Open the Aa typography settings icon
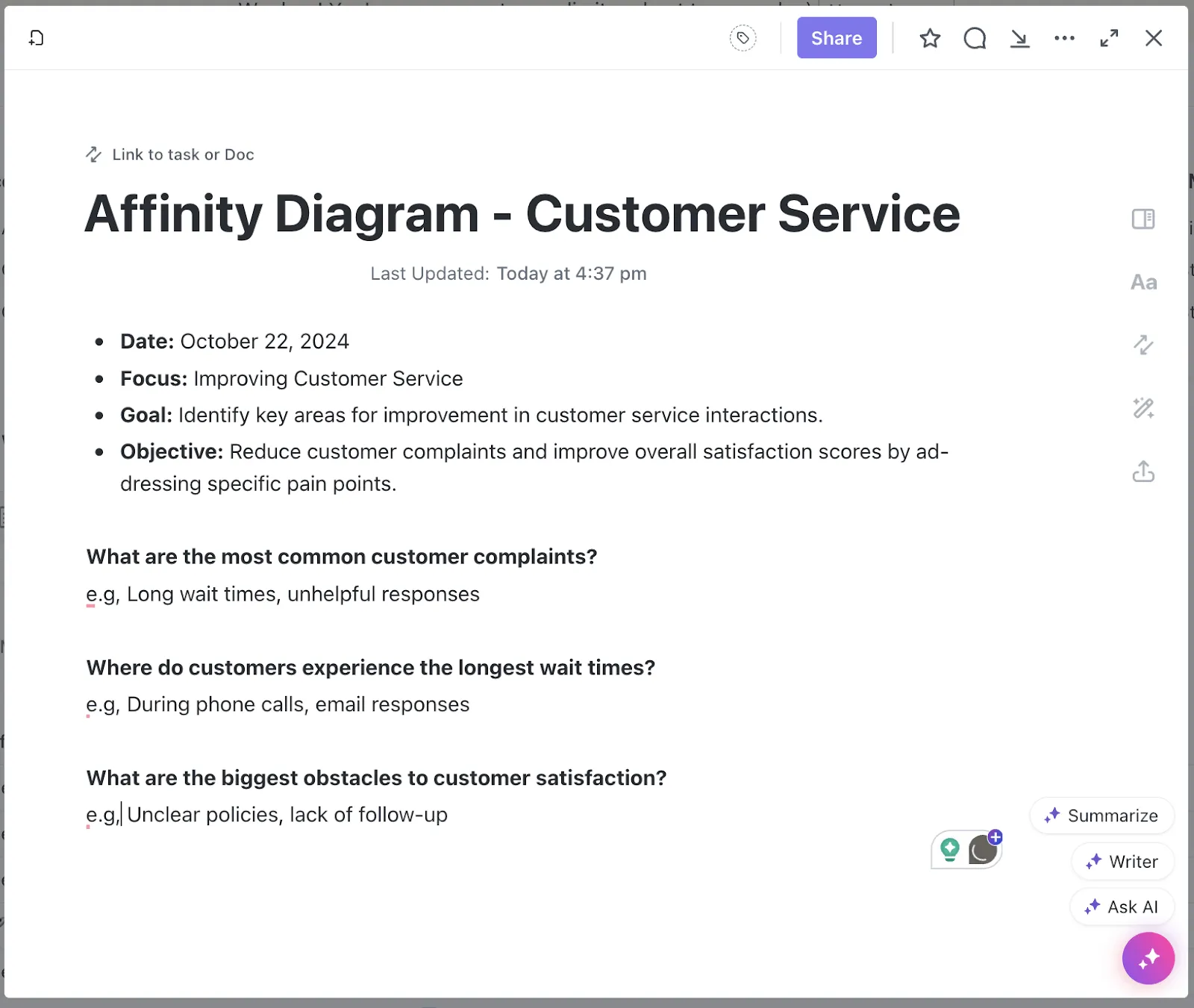Image resolution: width=1194 pixels, height=1008 pixels. click(1143, 282)
